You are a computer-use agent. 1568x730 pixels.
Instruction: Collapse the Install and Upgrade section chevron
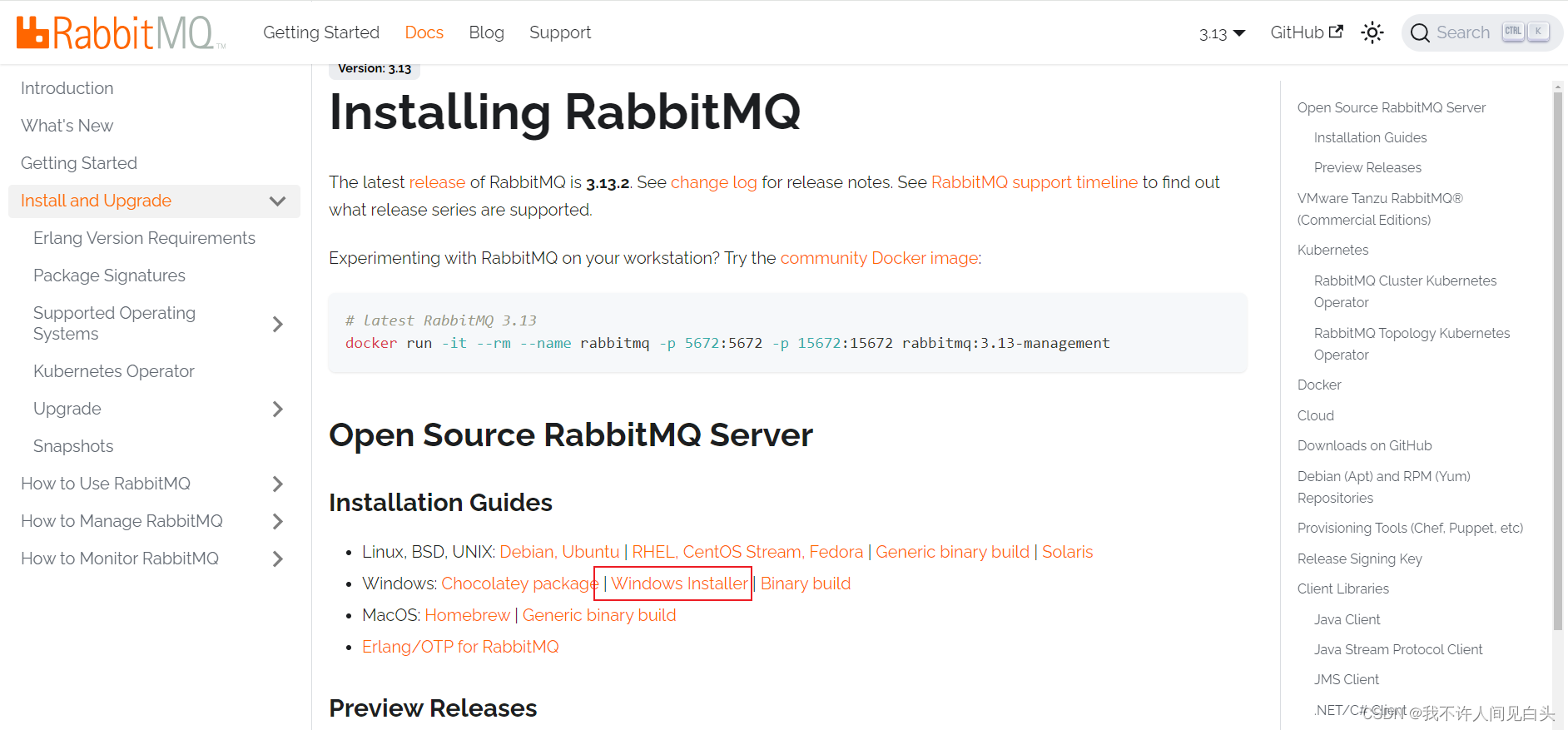click(x=277, y=201)
